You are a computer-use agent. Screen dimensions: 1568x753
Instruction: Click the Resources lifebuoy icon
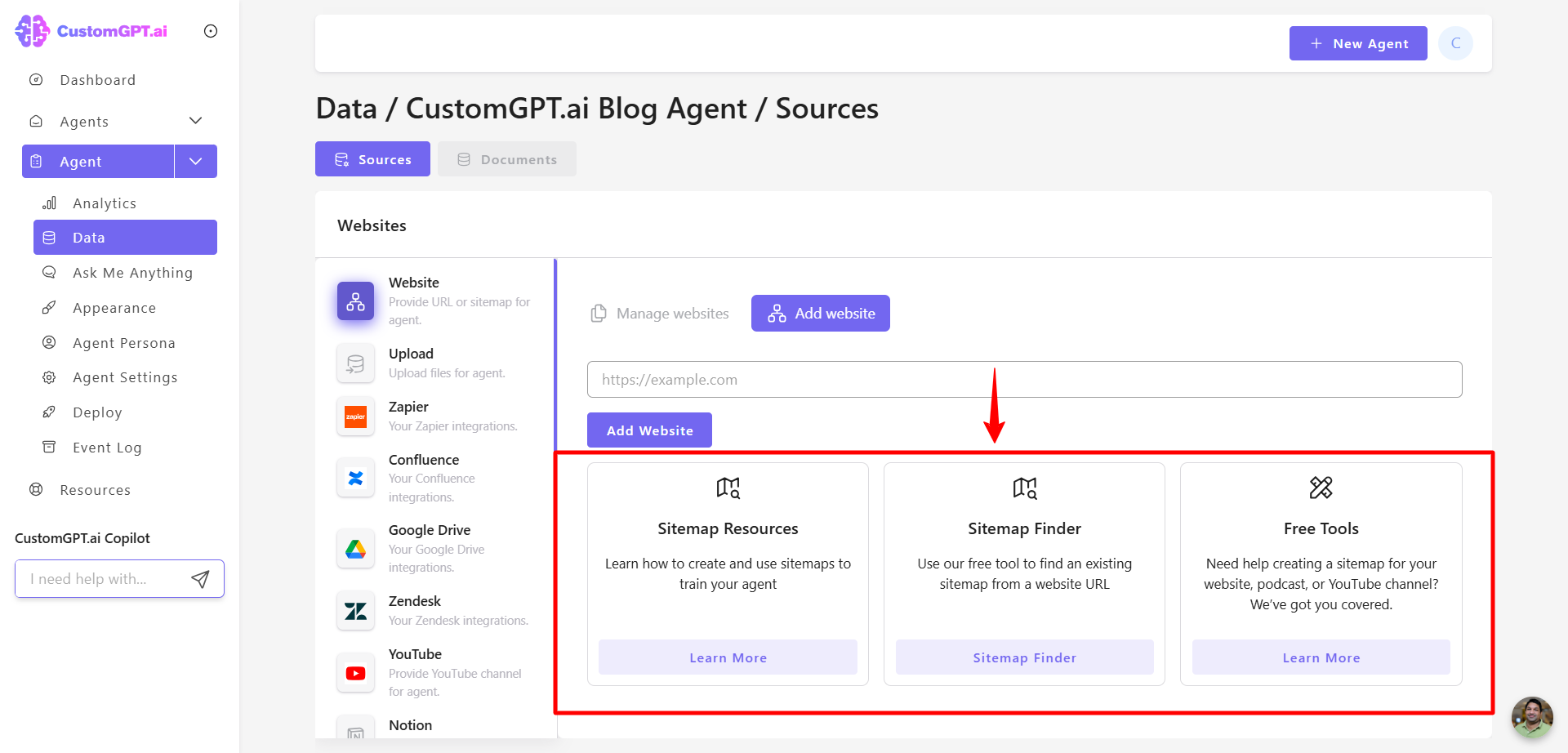pos(36,490)
